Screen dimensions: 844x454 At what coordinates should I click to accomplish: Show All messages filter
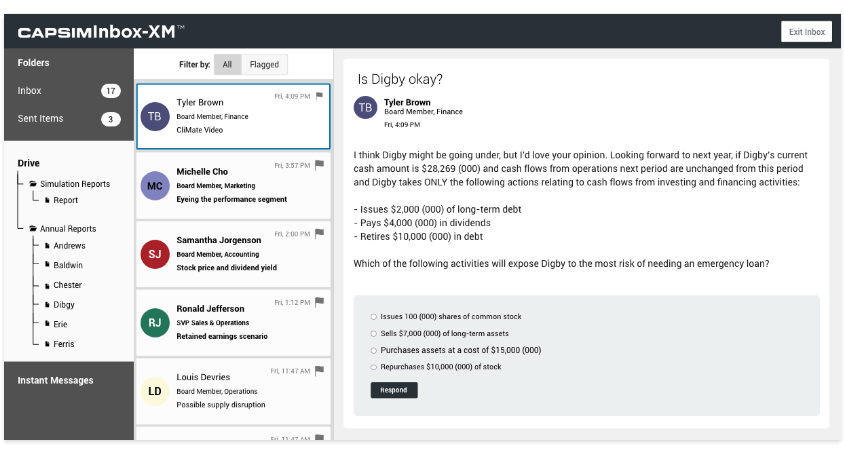(x=227, y=65)
